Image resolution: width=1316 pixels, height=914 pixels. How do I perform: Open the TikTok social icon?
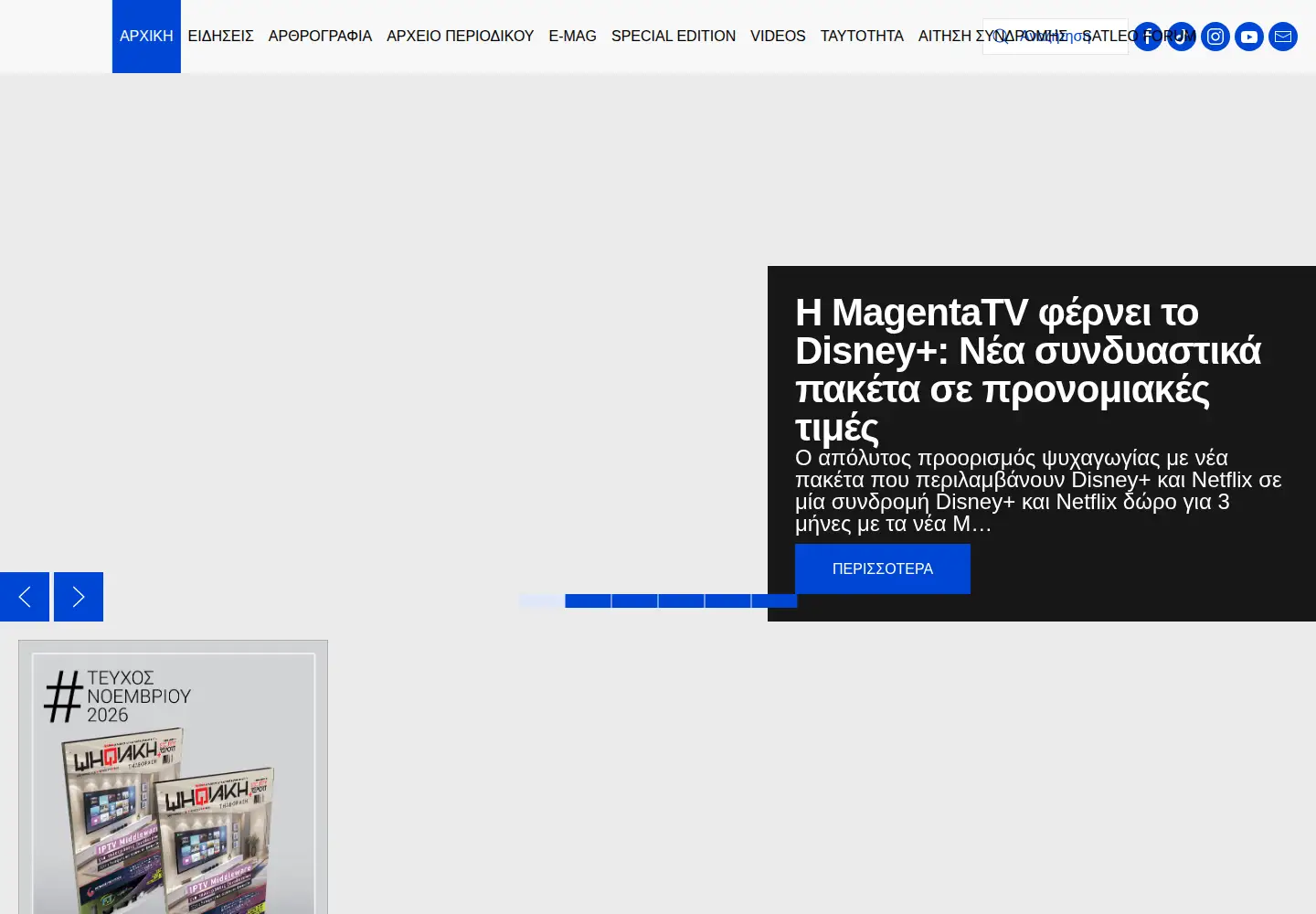pos(1182,37)
